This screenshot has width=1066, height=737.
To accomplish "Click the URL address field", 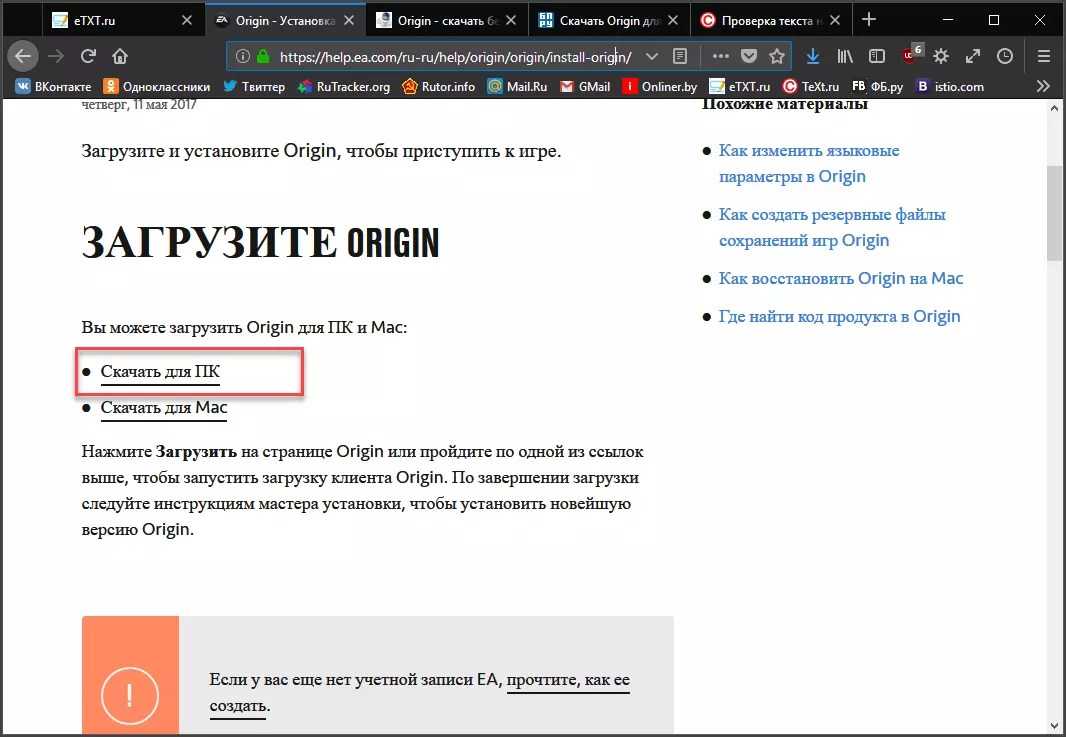I will [450, 56].
